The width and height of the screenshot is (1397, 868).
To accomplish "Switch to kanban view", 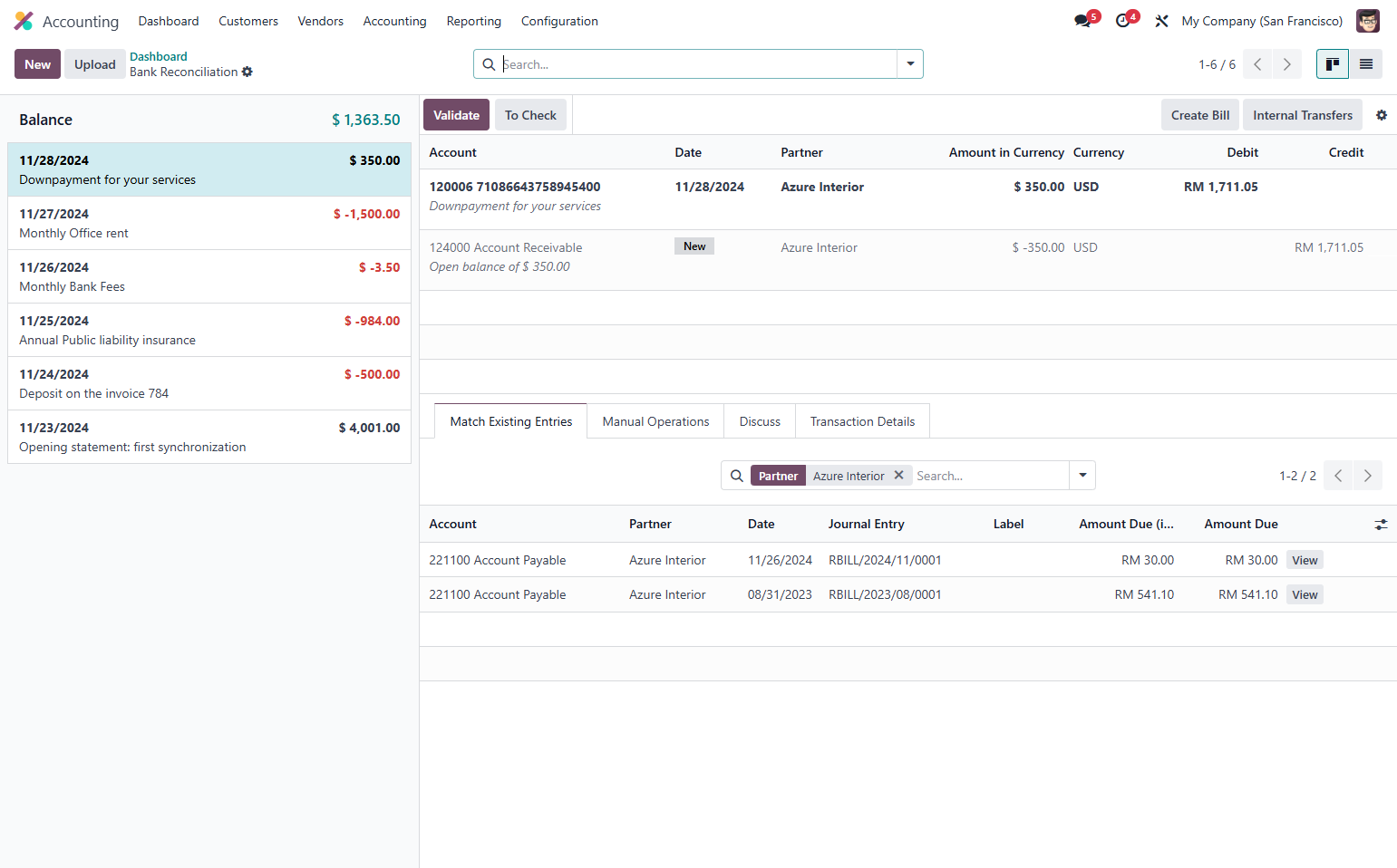I will tap(1333, 64).
